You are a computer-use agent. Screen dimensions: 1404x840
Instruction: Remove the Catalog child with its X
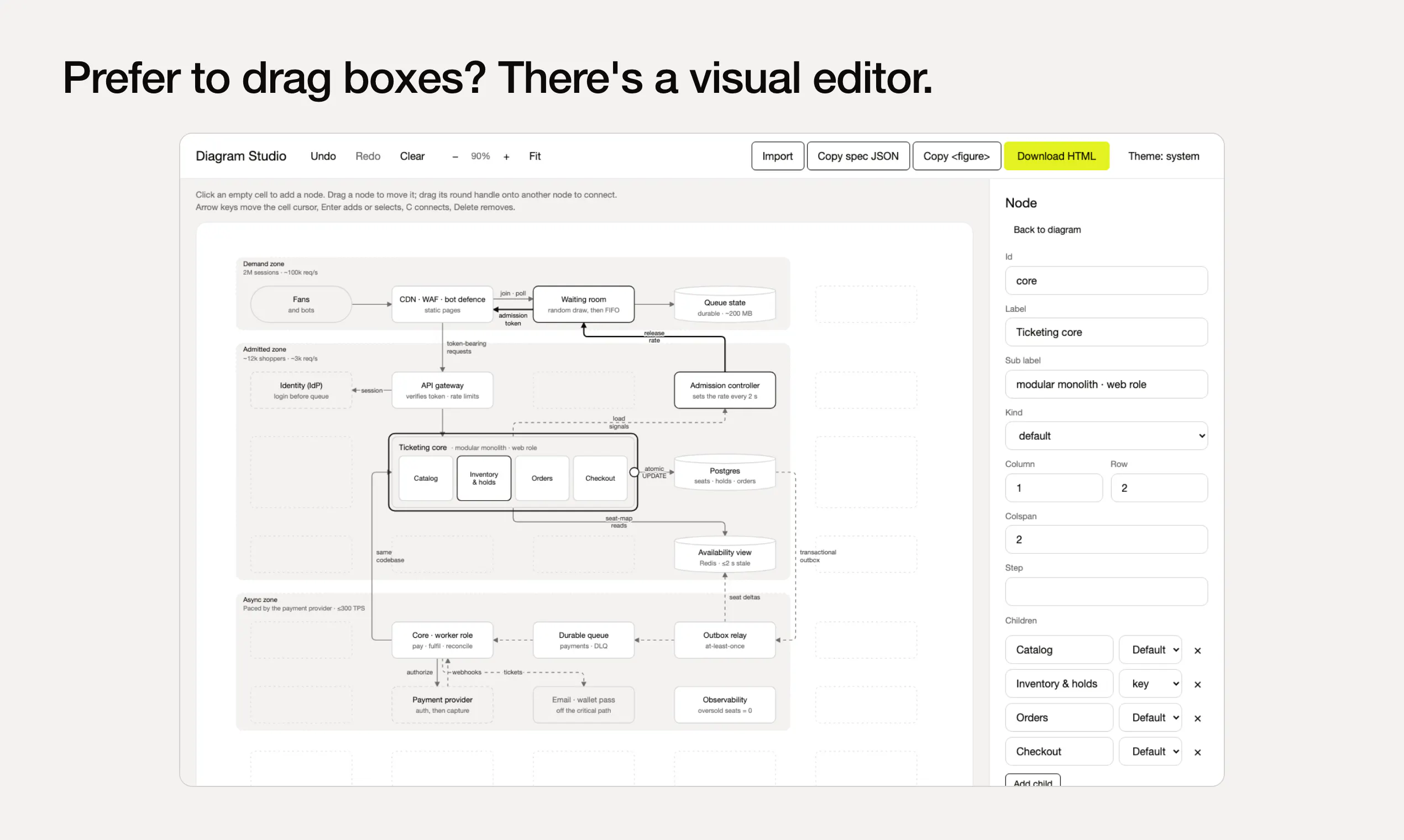tap(1197, 650)
